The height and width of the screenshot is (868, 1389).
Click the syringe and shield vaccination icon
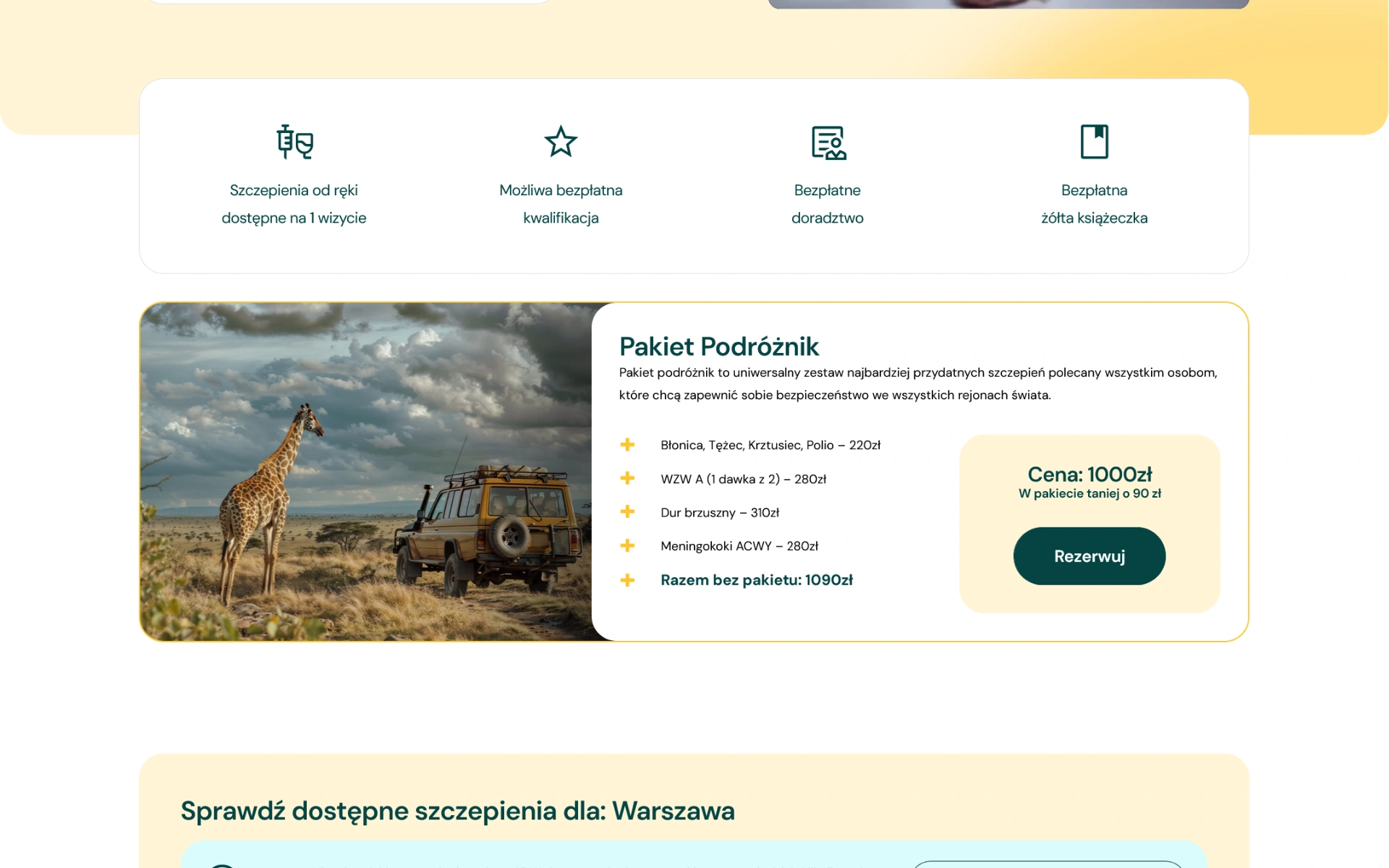(x=294, y=142)
